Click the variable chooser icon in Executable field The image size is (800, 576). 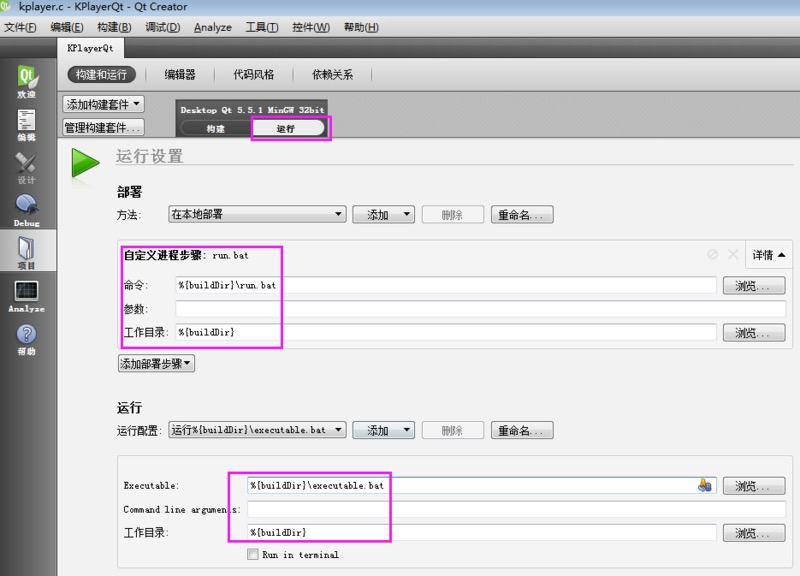[705, 485]
